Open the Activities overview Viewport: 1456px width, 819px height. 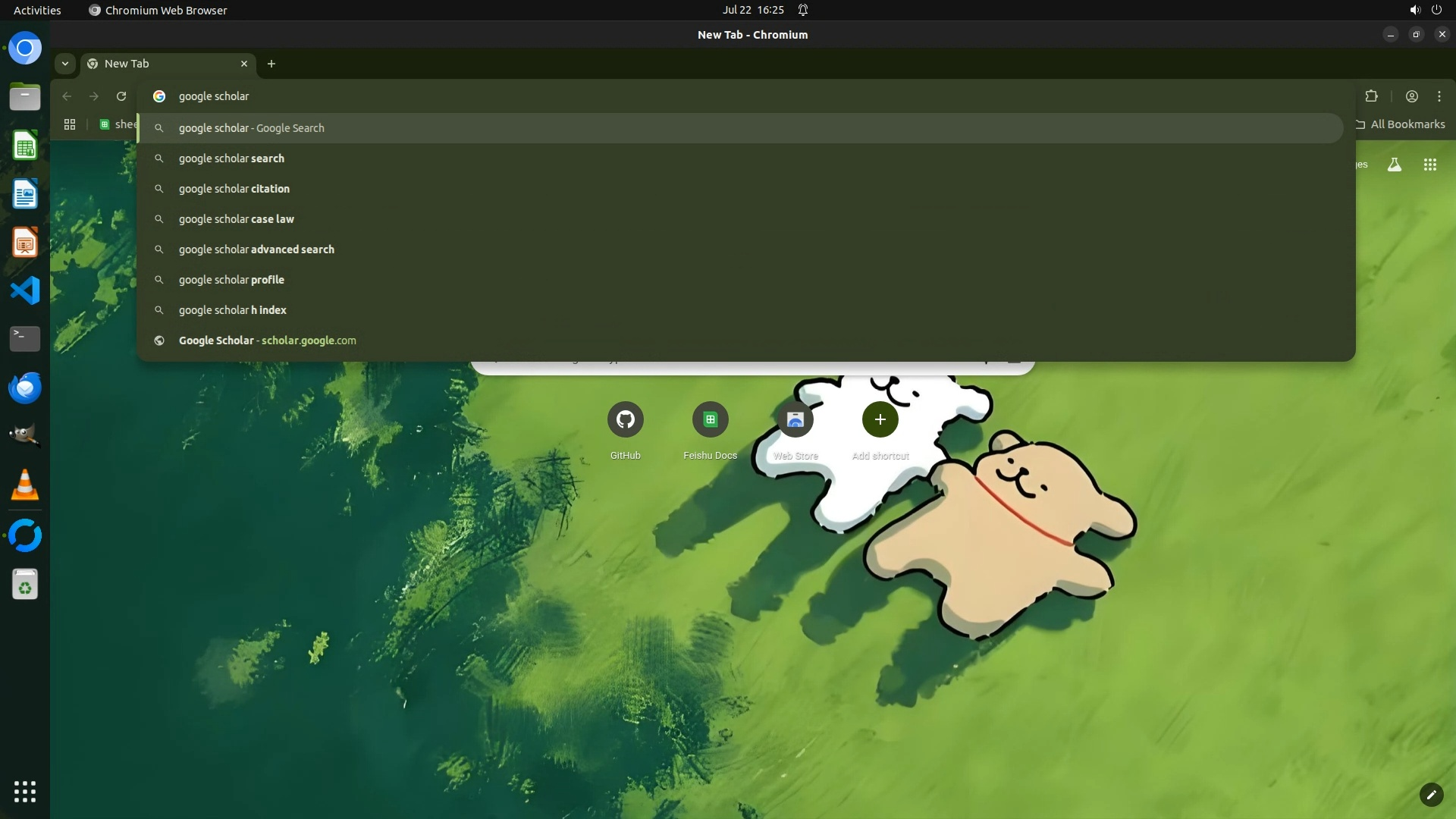(37, 10)
